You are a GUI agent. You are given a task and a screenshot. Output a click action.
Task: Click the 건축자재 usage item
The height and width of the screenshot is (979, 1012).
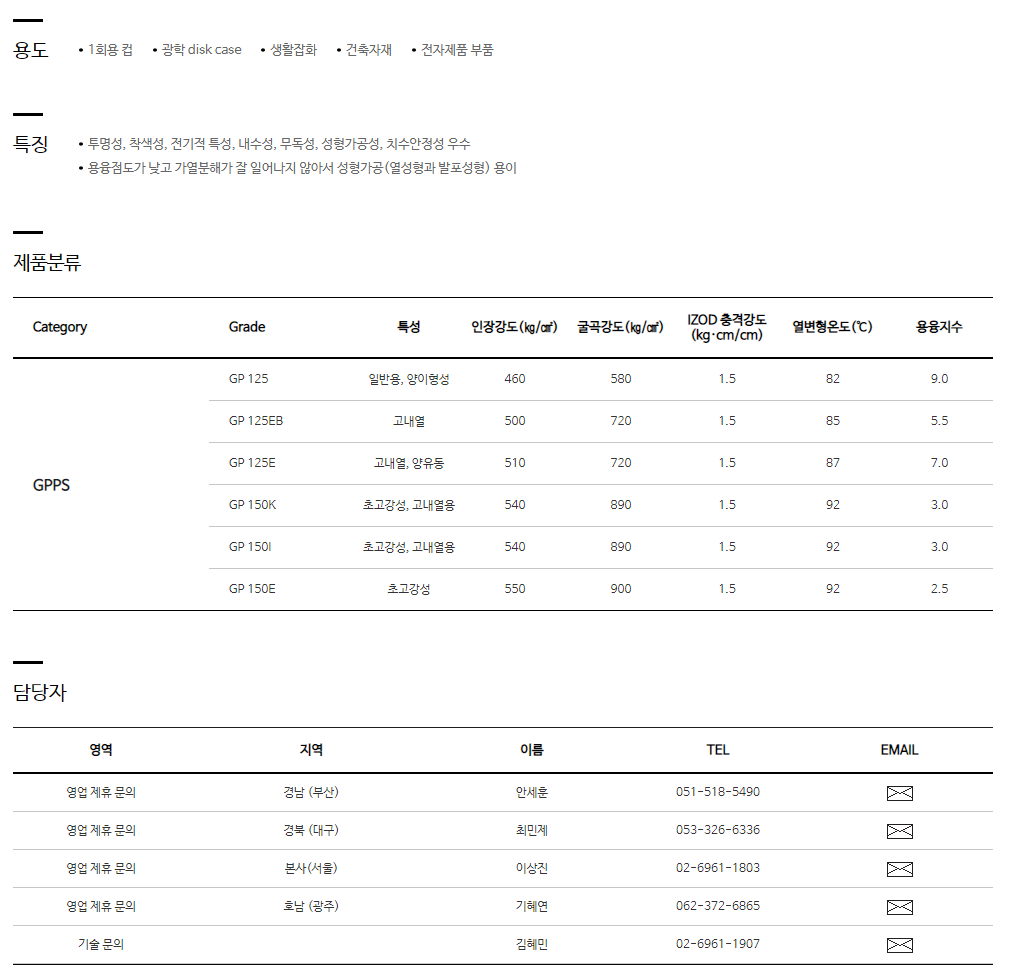(369, 50)
